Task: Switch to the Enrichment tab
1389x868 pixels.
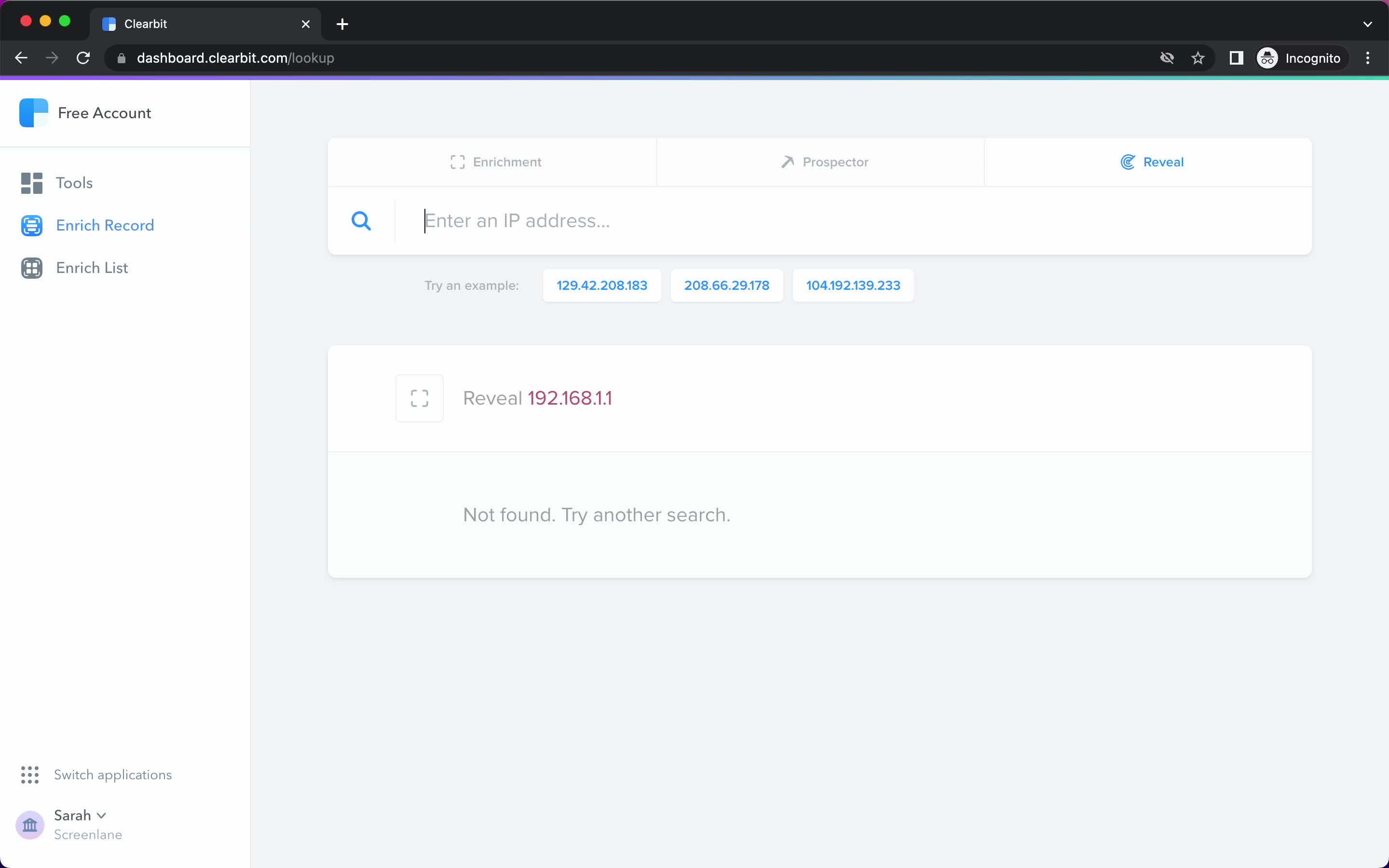Action: [x=492, y=162]
